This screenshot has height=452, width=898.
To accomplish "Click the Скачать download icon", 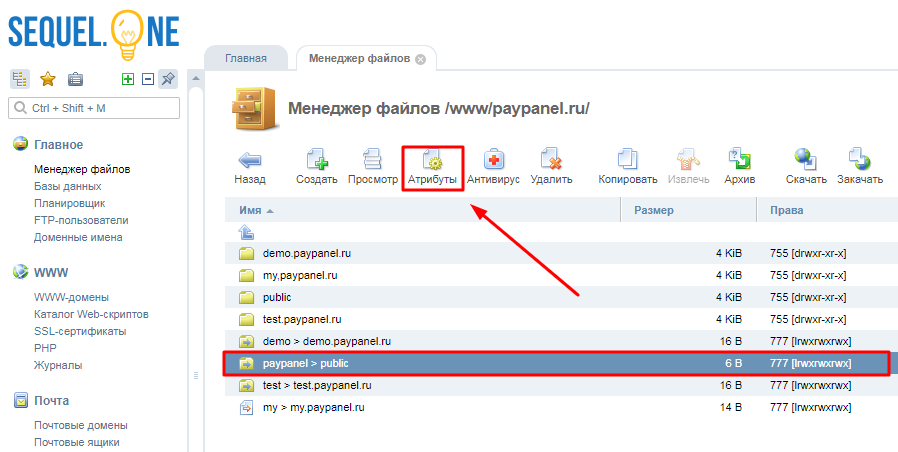I will coord(806,159).
